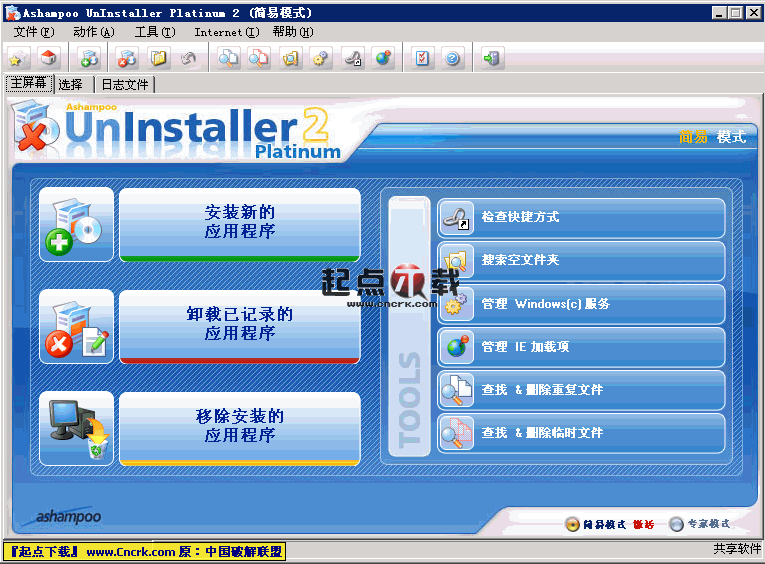The height and width of the screenshot is (564, 765).
Task: Click the IE add-ons globe toolbar icon
Action: coord(383,59)
